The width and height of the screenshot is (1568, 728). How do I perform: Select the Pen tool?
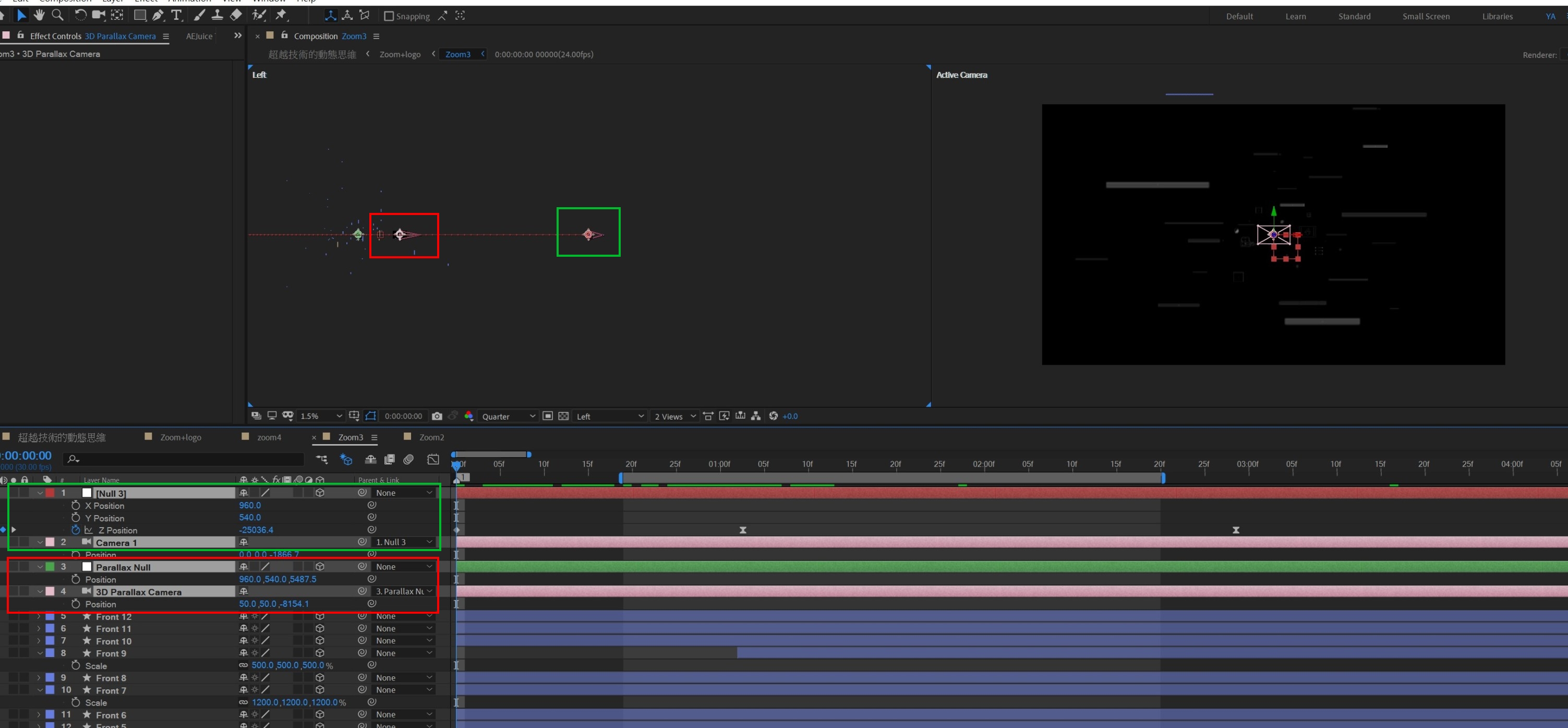[158, 15]
